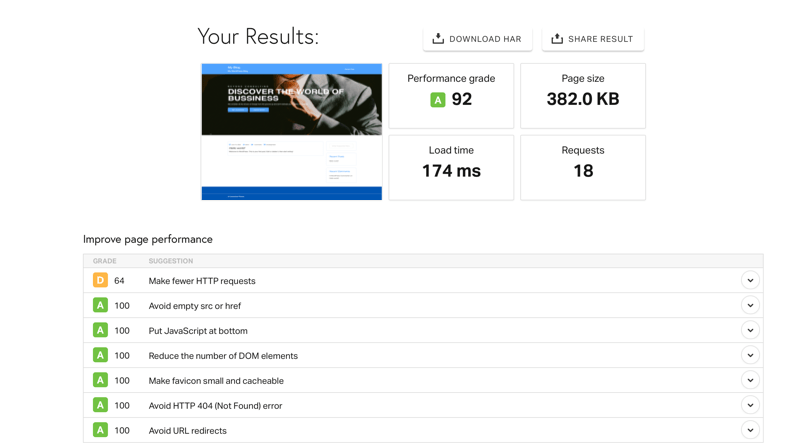
Task: Click A badge for Put JavaScript at bottom
Action: point(100,330)
